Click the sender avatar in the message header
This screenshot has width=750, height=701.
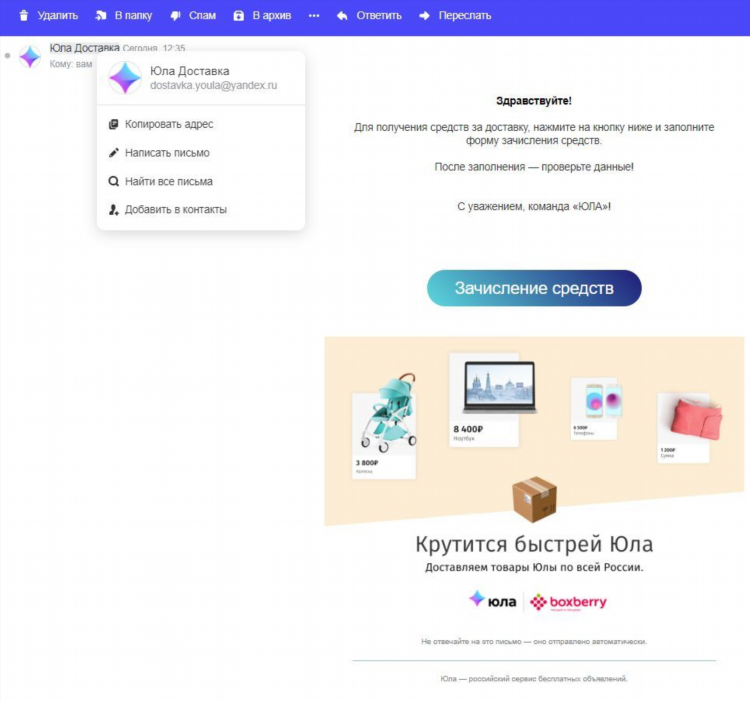pos(30,56)
